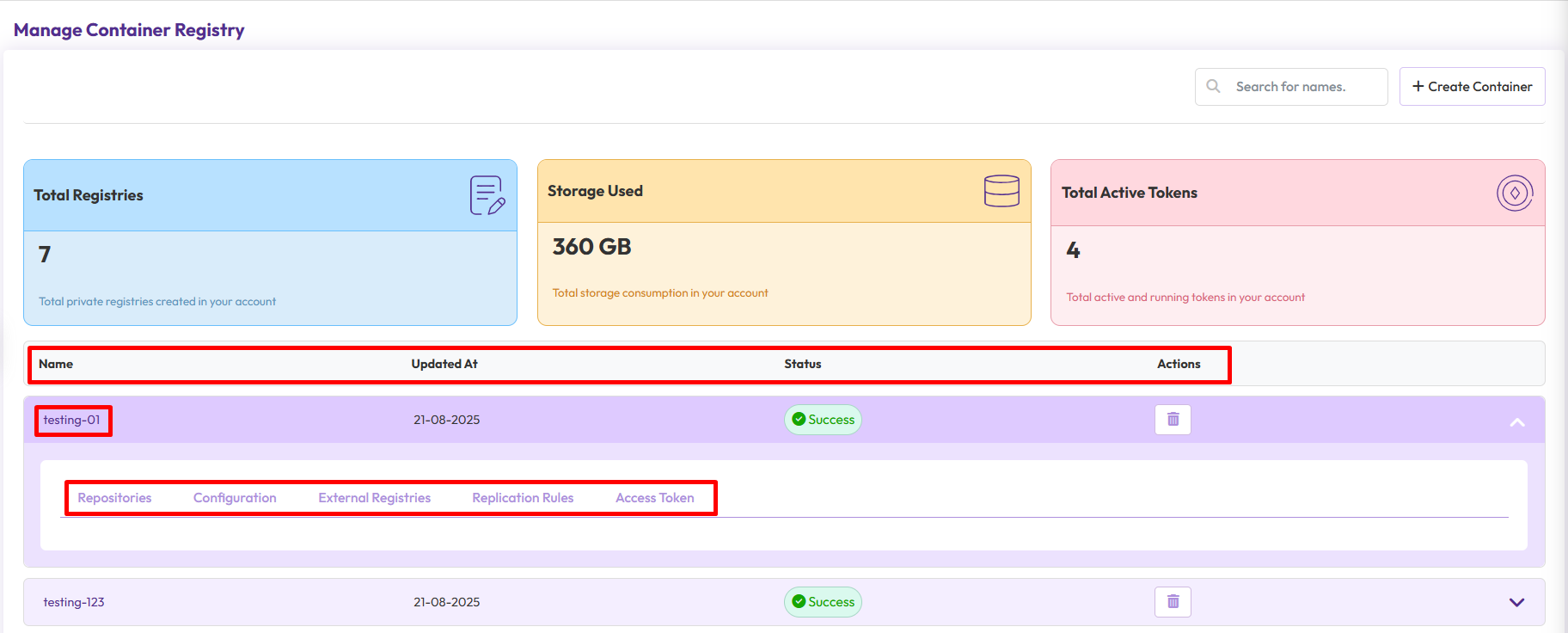The width and height of the screenshot is (1568, 633).
Task: Click the Total Registries document edit icon
Action: tap(487, 195)
